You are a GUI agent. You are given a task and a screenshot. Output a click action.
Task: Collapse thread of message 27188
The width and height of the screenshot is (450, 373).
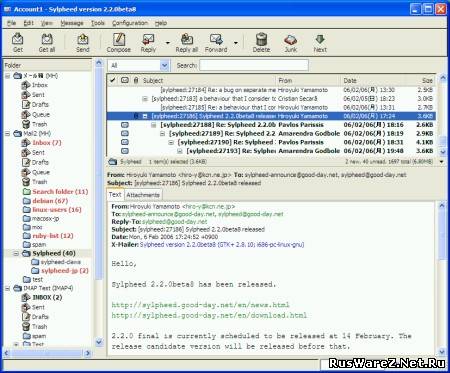coord(153,125)
